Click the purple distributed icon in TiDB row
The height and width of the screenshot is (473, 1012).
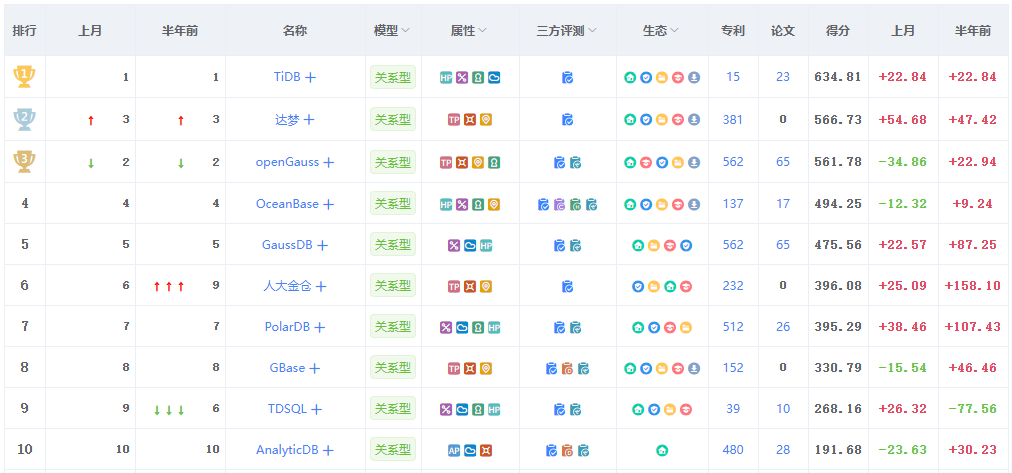pos(462,77)
